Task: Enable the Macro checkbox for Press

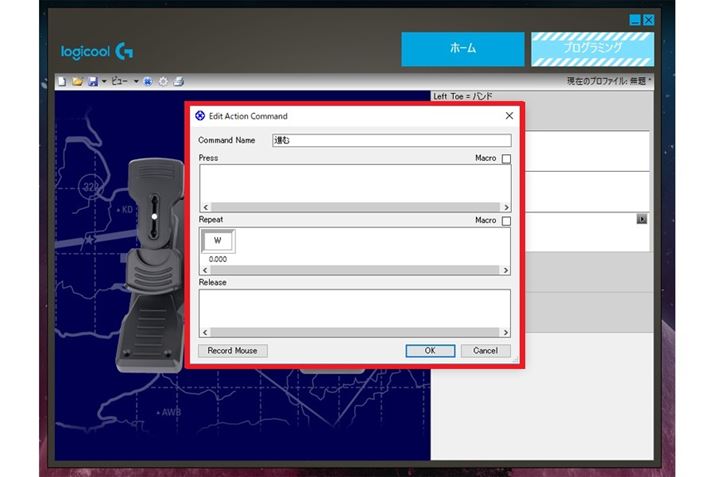Action: pyautogui.click(x=506, y=159)
